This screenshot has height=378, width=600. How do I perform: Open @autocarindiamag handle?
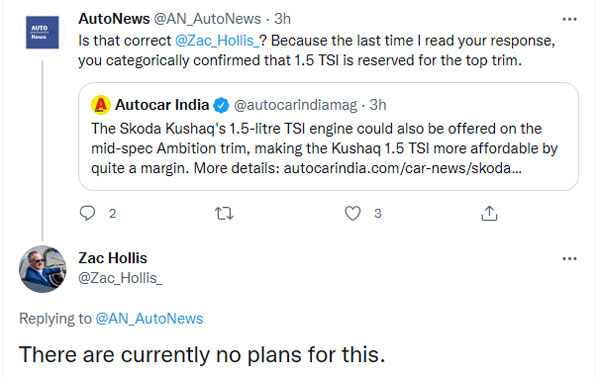[x=295, y=105]
